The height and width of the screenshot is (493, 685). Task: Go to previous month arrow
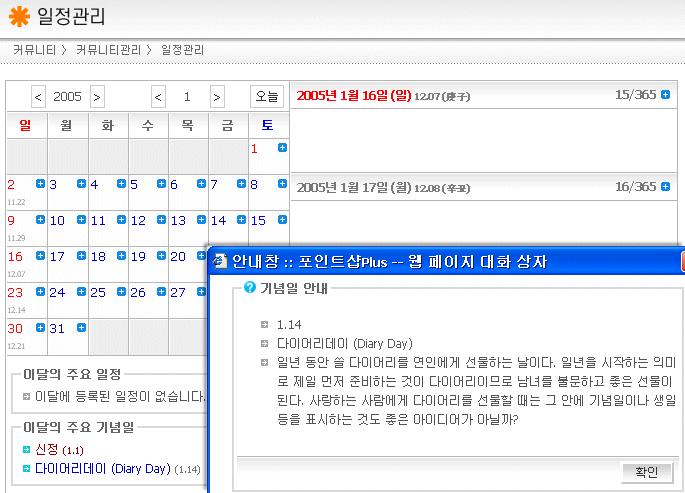tap(158, 97)
